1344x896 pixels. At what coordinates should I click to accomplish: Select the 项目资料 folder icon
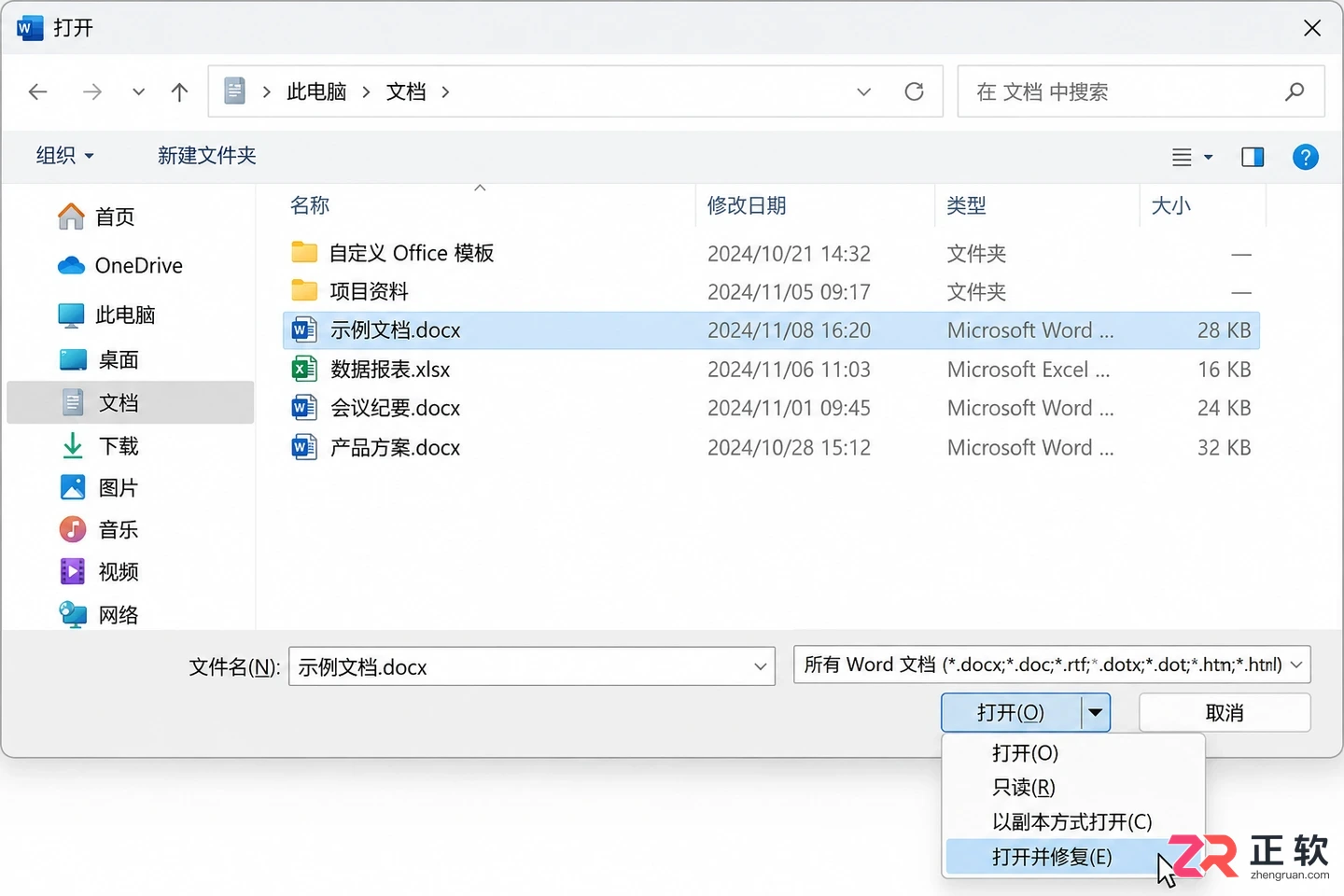pyautogui.click(x=304, y=291)
